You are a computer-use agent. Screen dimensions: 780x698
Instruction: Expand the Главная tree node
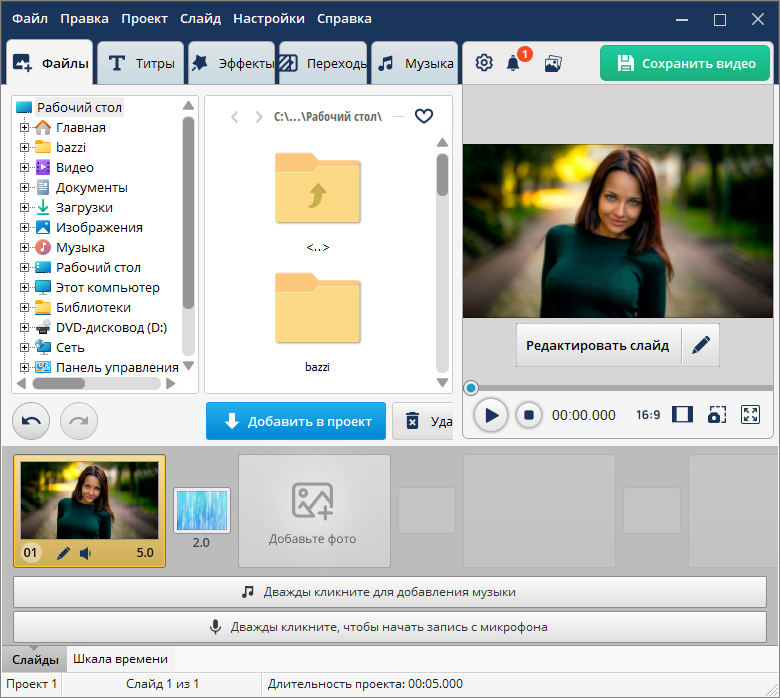[x=25, y=128]
